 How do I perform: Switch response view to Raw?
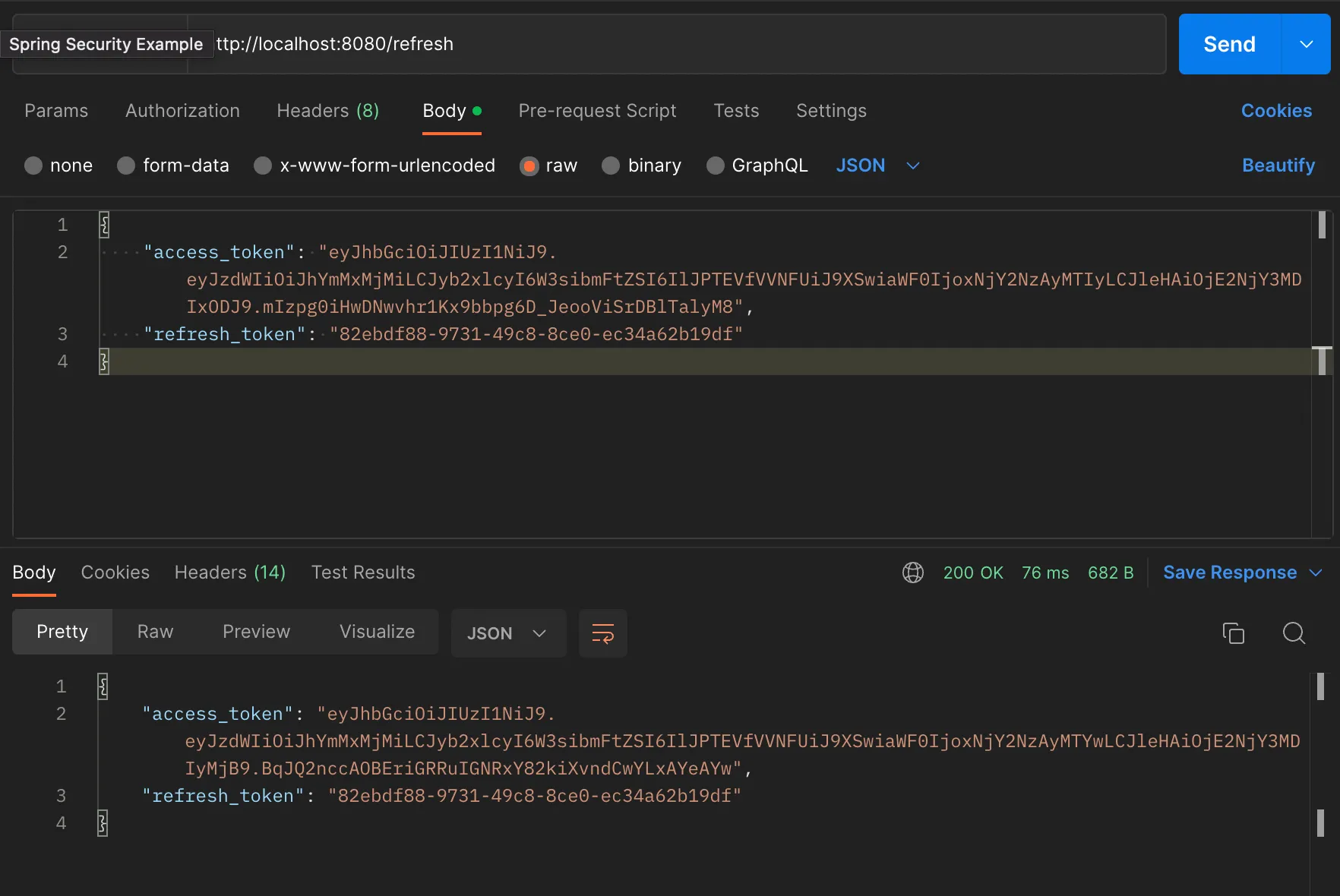click(155, 632)
